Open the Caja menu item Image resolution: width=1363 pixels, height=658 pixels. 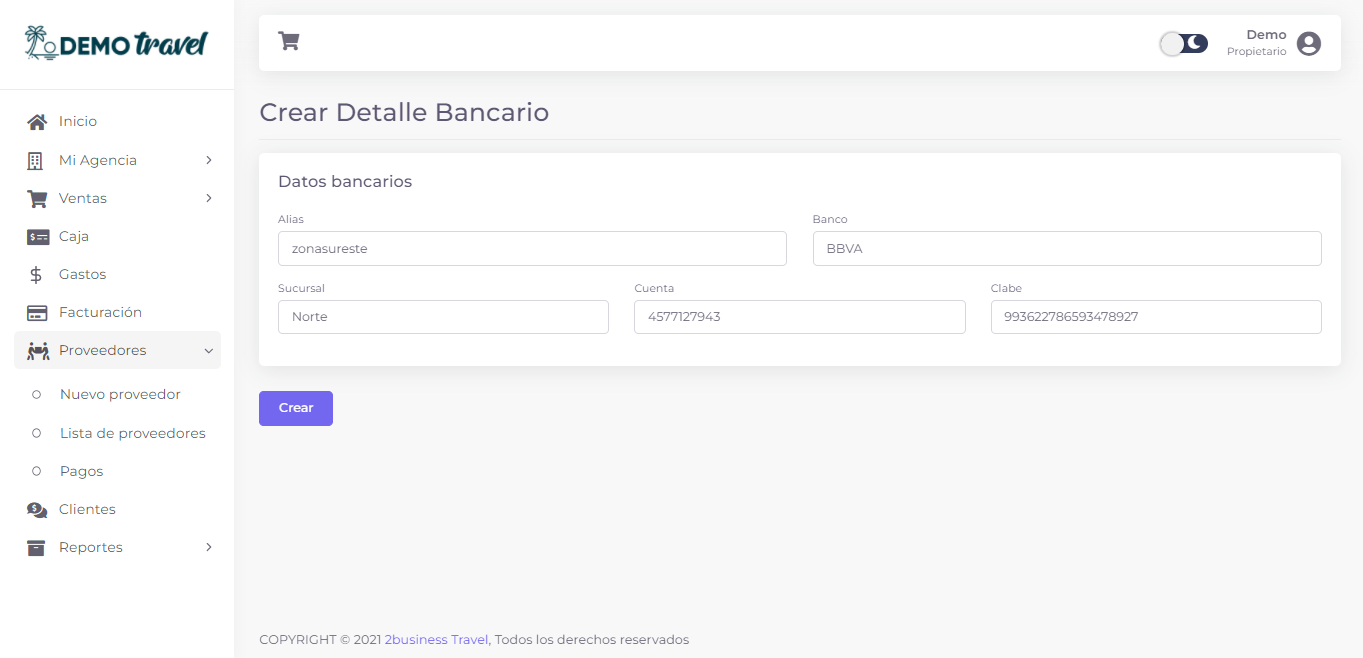coord(117,236)
